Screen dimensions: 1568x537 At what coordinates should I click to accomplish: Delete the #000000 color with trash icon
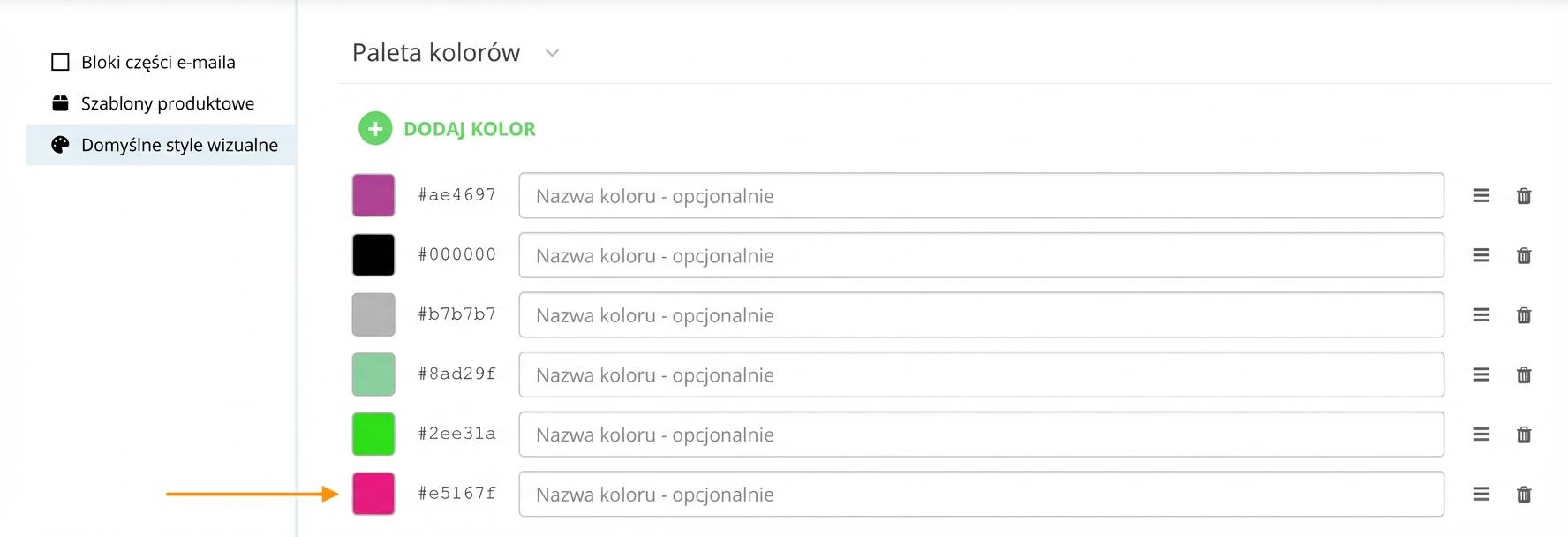pos(1524,256)
